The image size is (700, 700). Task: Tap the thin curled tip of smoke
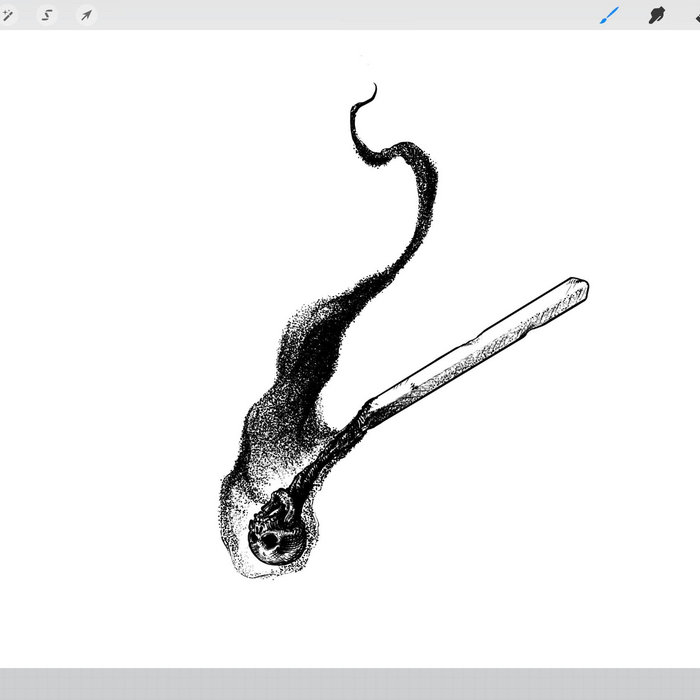[x=370, y=93]
